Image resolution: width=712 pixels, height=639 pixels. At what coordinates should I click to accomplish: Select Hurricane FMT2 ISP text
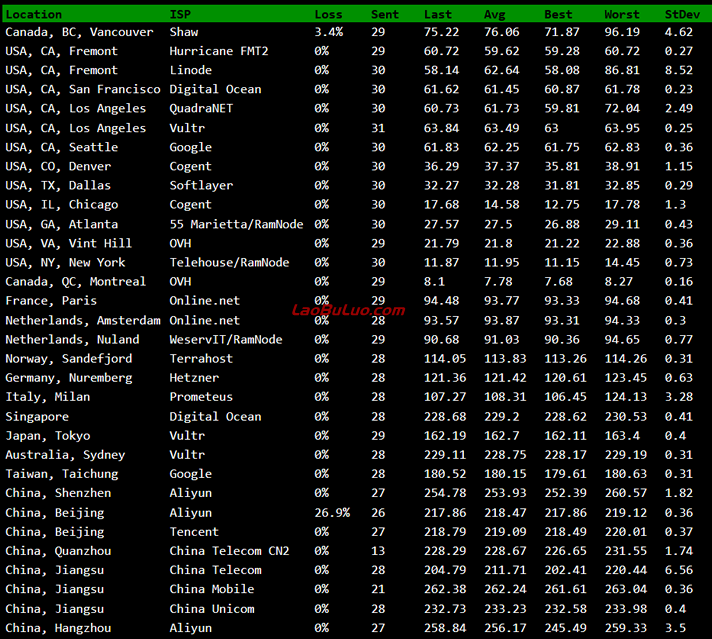(219, 51)
